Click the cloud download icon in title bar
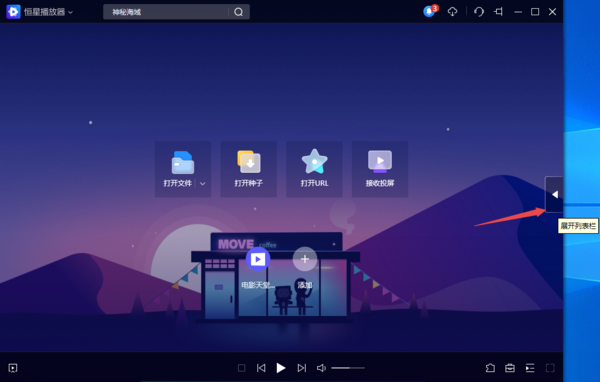This screenshot has width=600, height=382. point(452,12)
